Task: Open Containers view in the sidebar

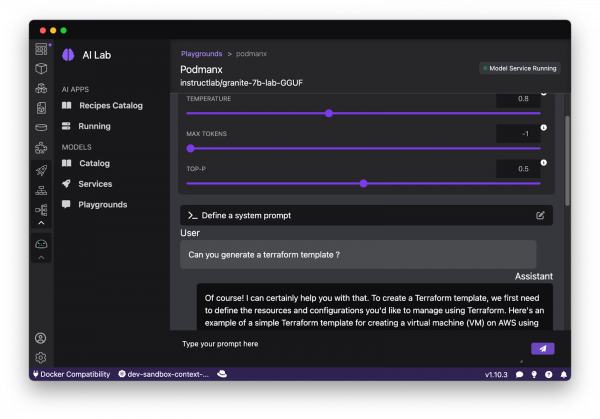Action: tap(41, 68)
